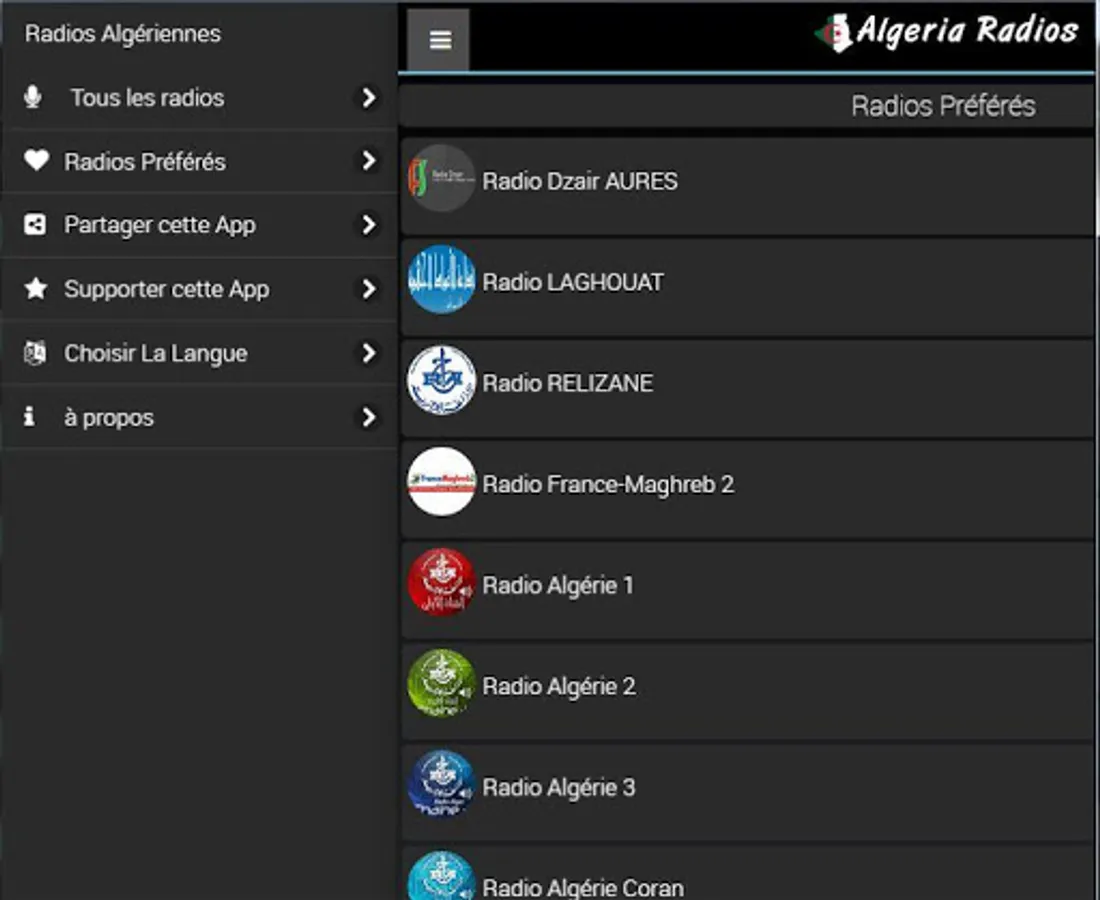The image size is (1100, 900).
Task: Click the red Radio Algérie 1 logo
Action: [x=441, y=582]
